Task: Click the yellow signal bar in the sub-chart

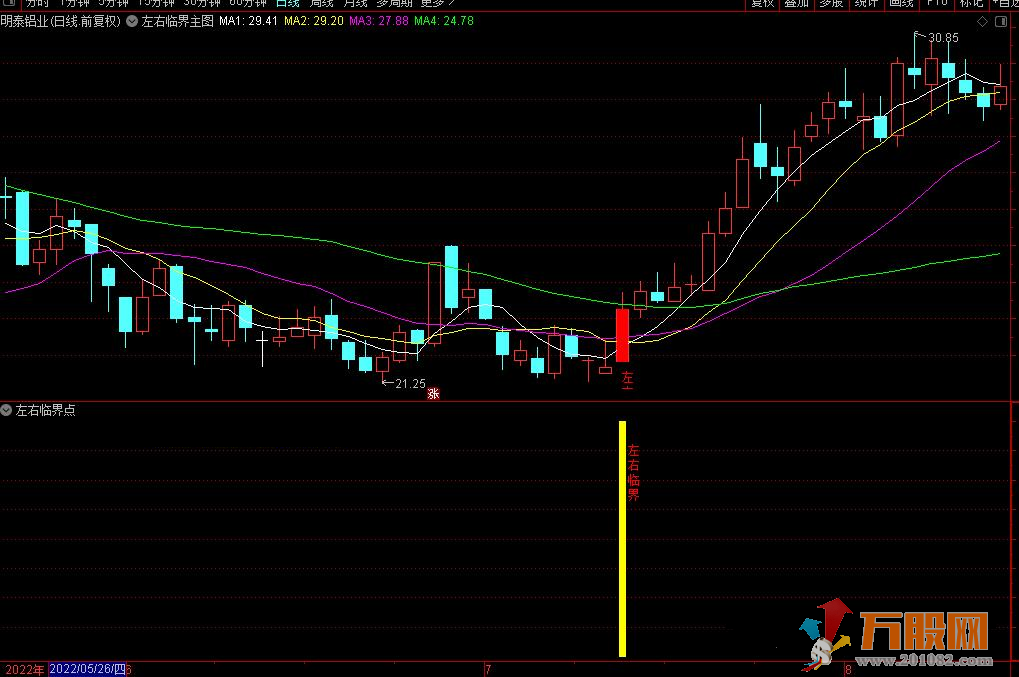Action: [622, 539]
